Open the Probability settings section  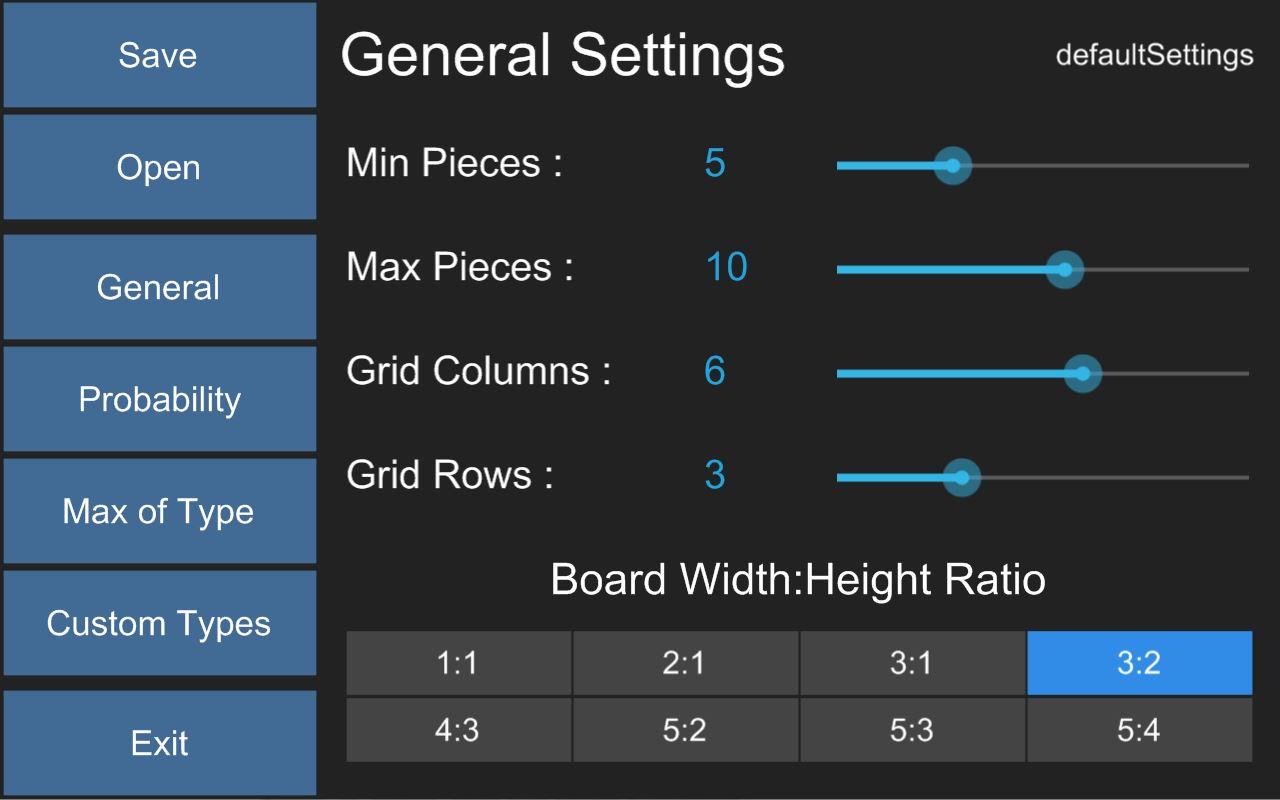[x=159, y=399]
